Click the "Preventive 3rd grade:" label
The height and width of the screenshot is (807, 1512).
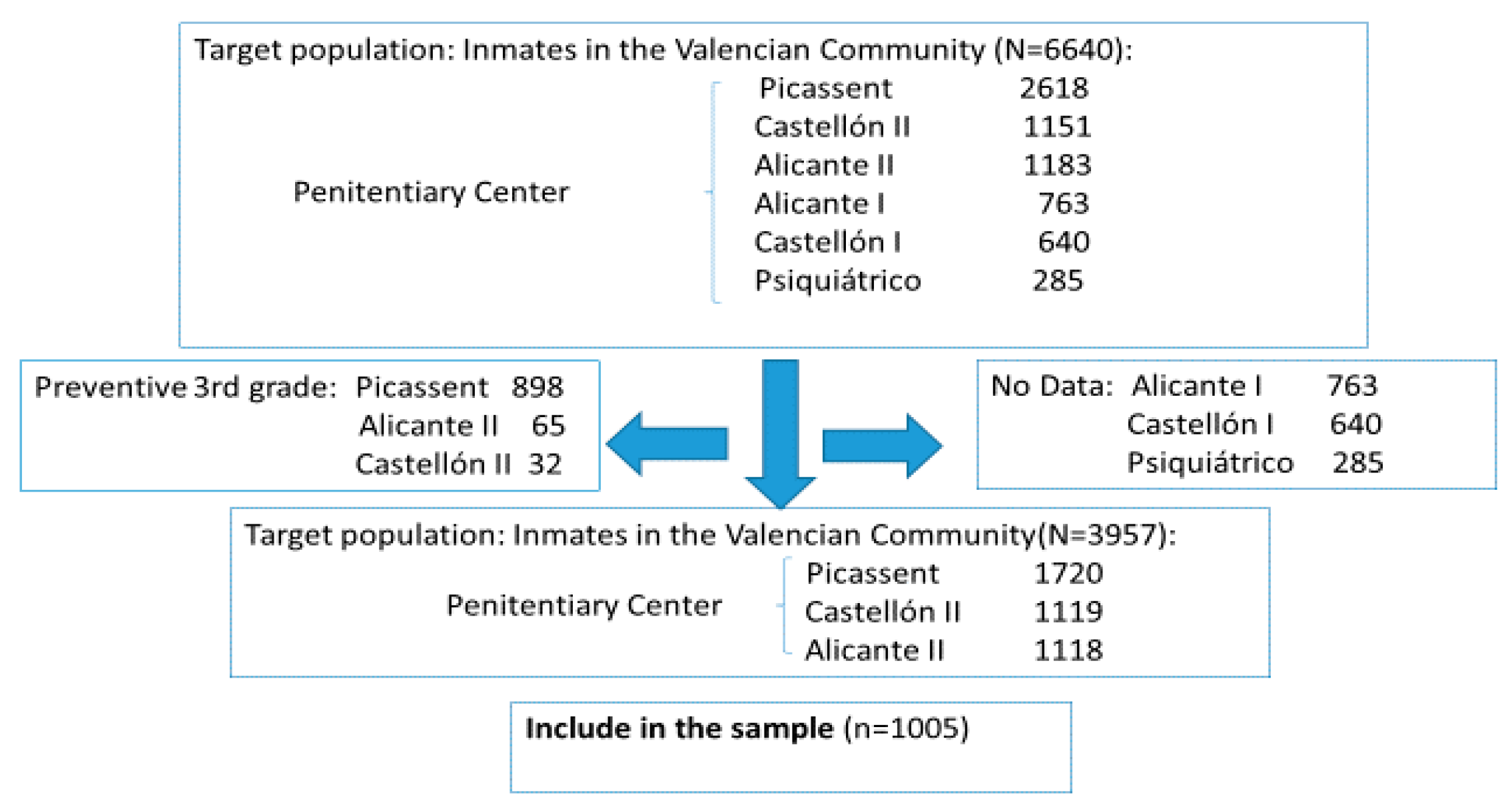(x=185, y=387)
